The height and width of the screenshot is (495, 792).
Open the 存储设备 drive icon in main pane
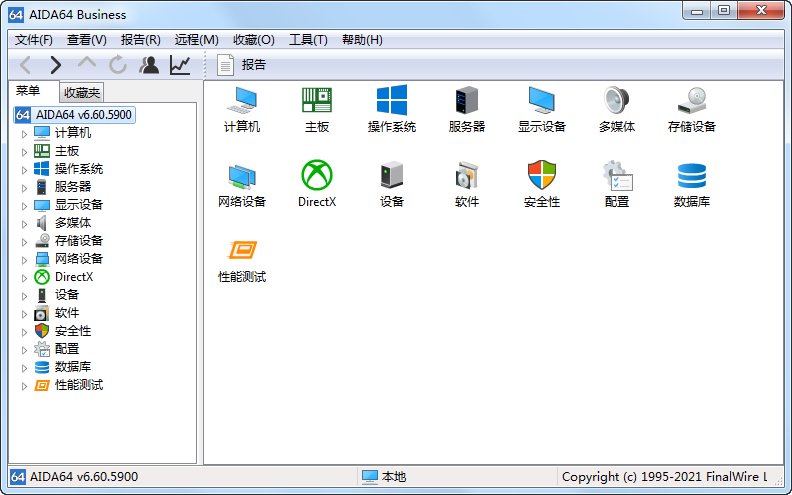pos(691,109)
